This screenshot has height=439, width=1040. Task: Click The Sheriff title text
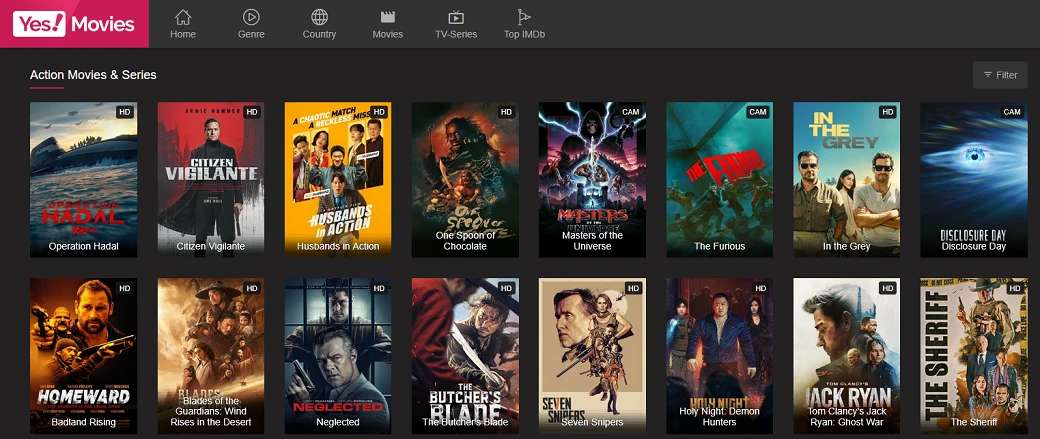974,422
